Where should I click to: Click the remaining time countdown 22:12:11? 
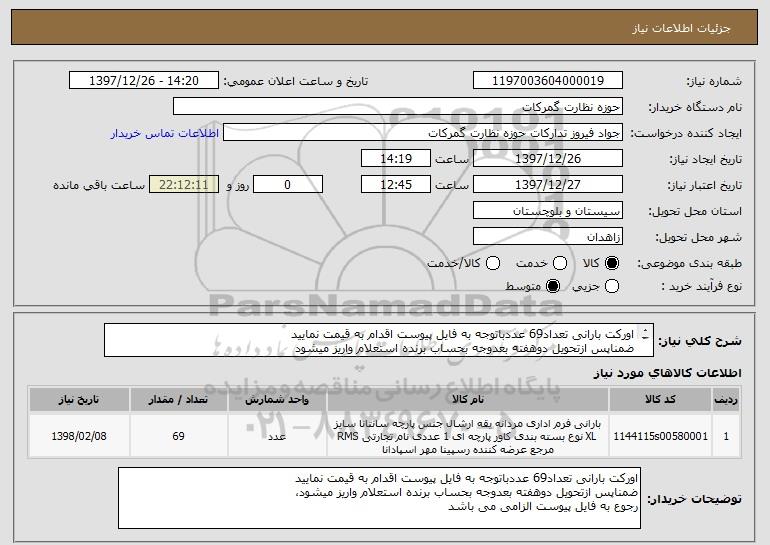pos(184,185)
